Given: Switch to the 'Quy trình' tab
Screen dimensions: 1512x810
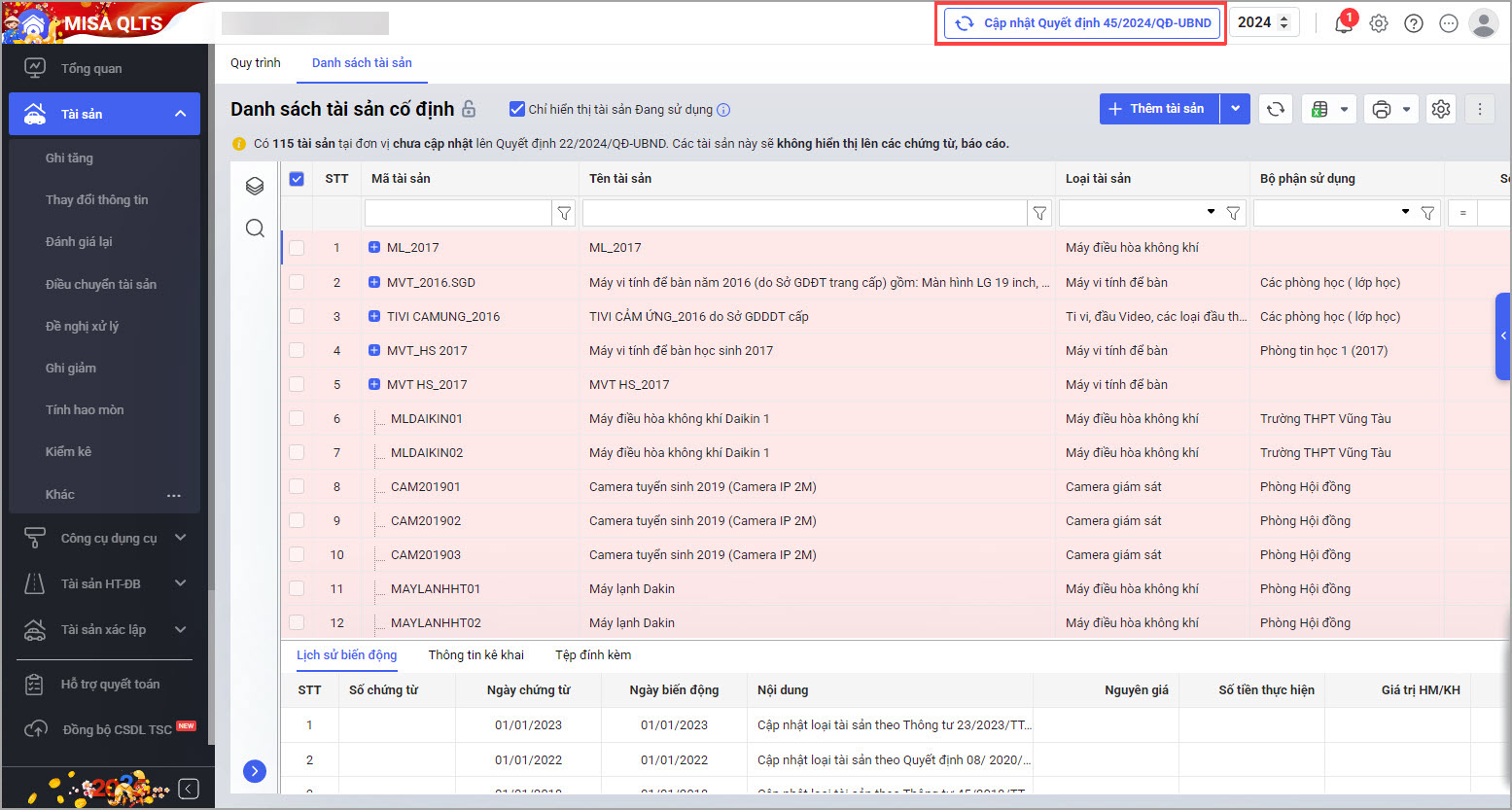Looking at the screenshot, I should [255, 63].
